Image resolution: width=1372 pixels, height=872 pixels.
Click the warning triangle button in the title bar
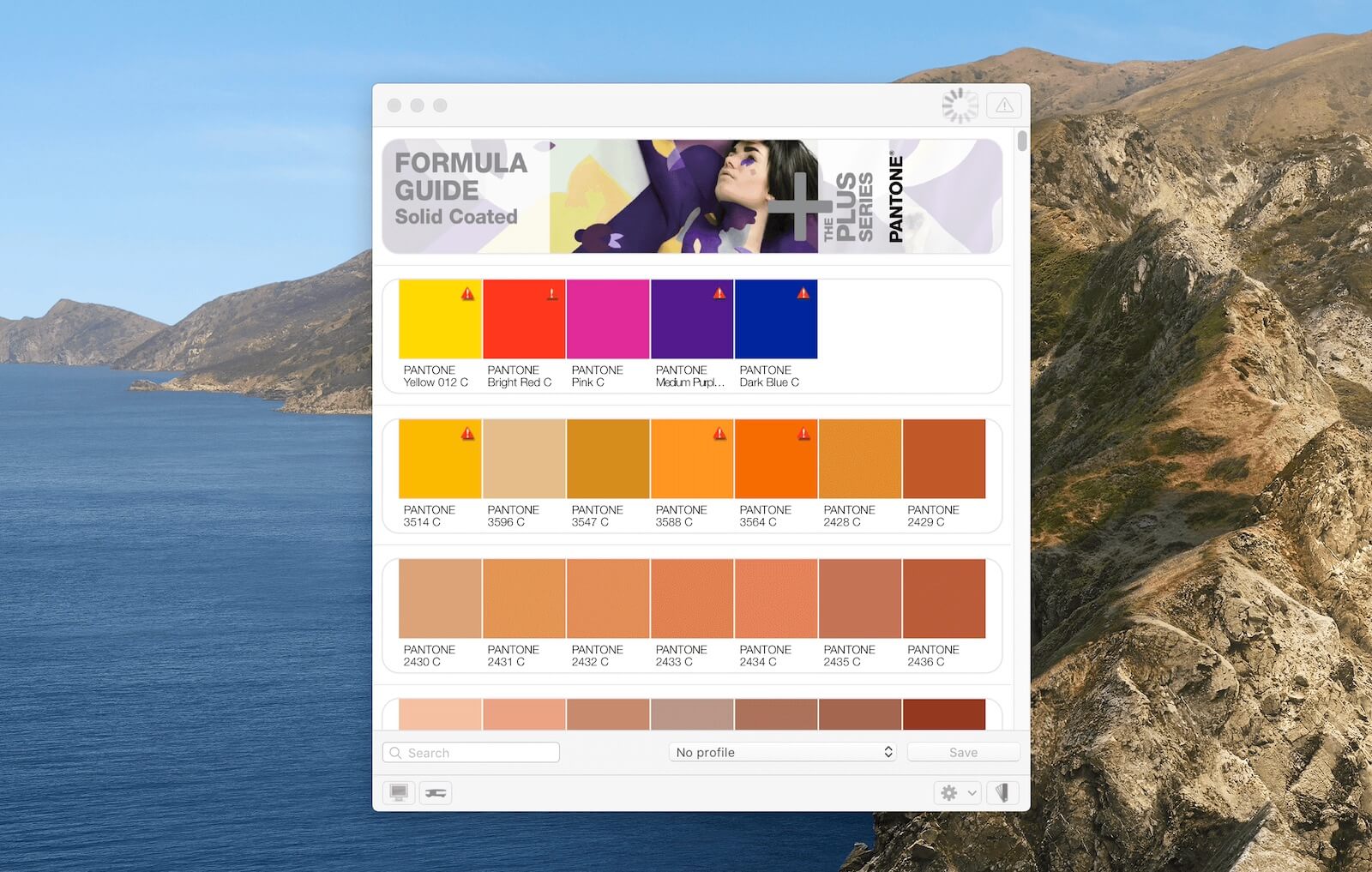(x=1004, y=105)
